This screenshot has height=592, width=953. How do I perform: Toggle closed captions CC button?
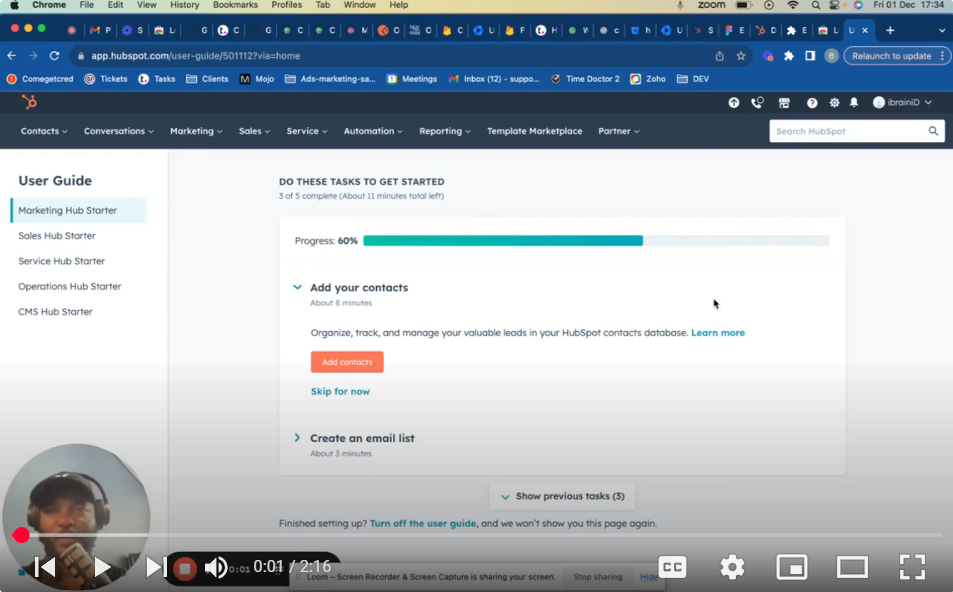point(672,567)
